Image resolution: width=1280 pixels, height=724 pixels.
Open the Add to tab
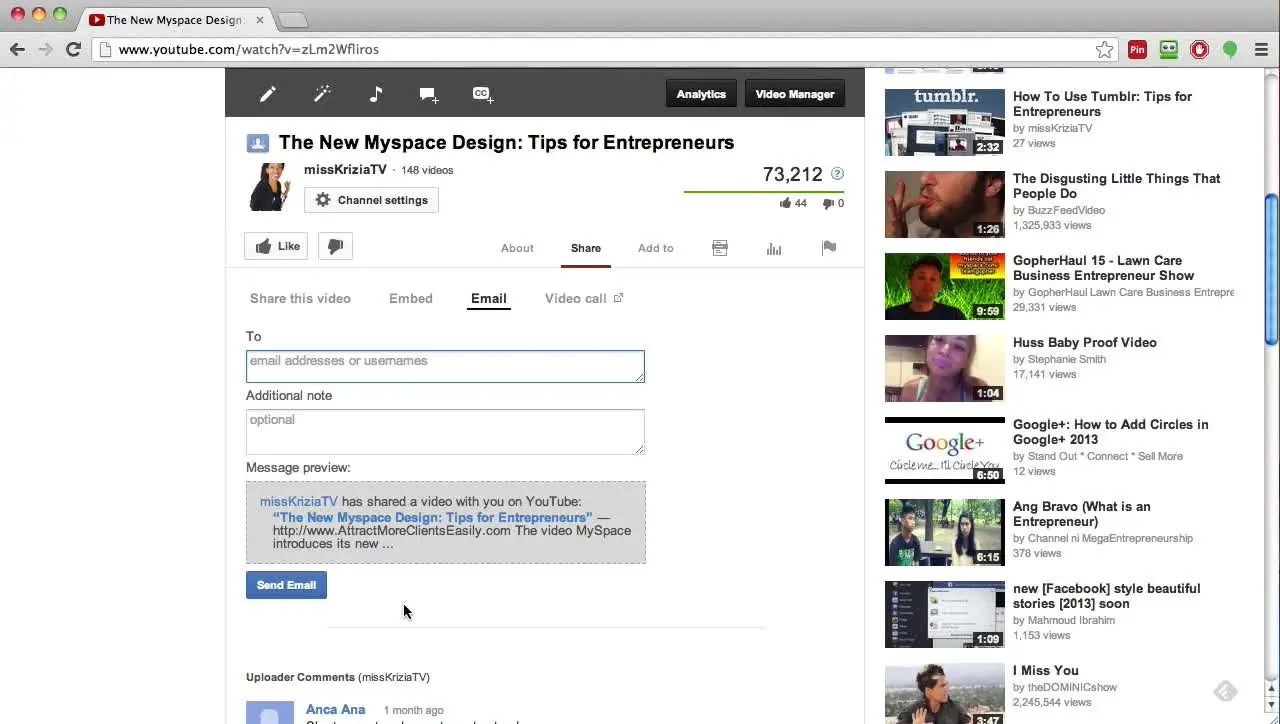click(656, 248)
